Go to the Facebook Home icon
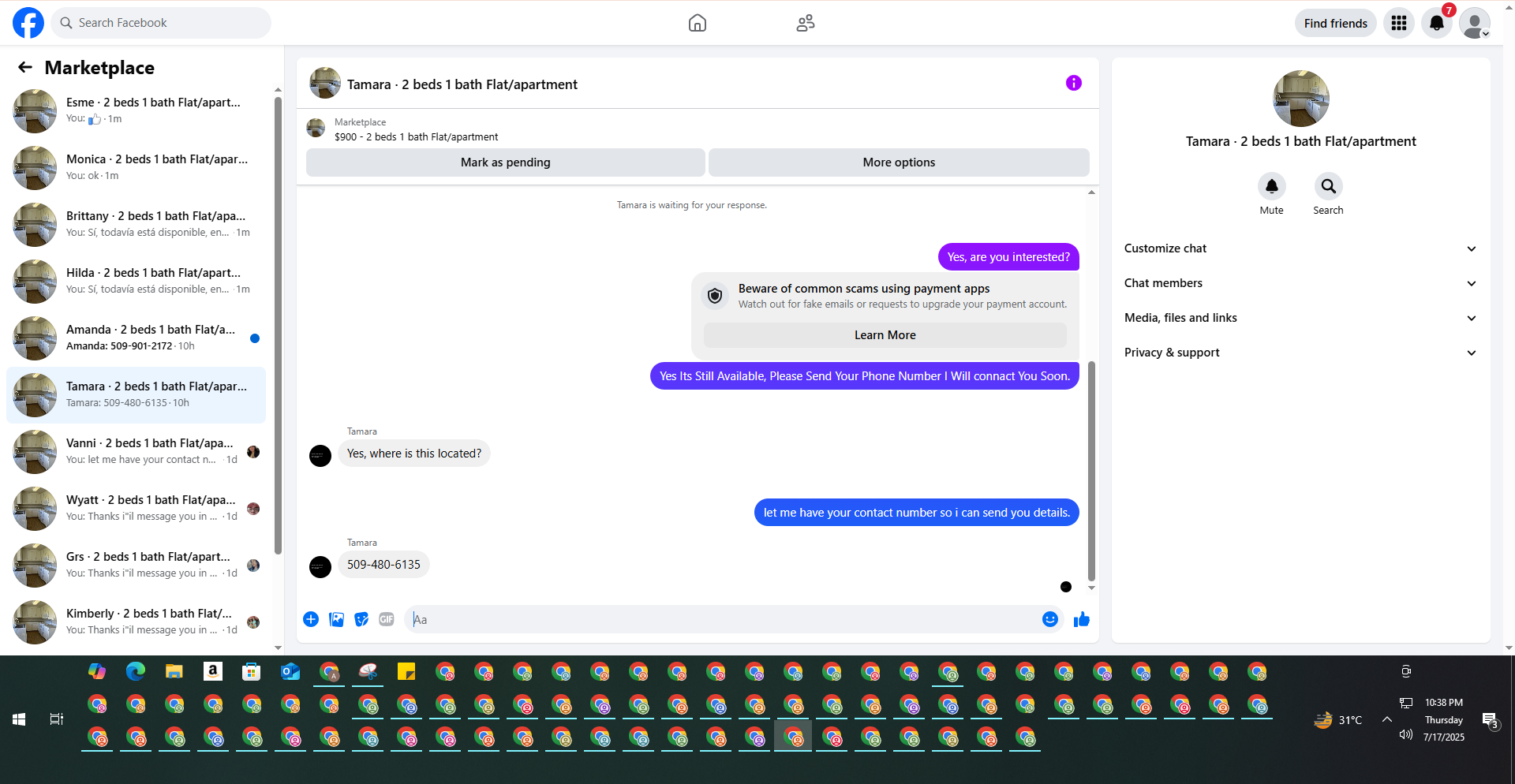This screenshot has height=784, width=1515. (x=698, y=23)
